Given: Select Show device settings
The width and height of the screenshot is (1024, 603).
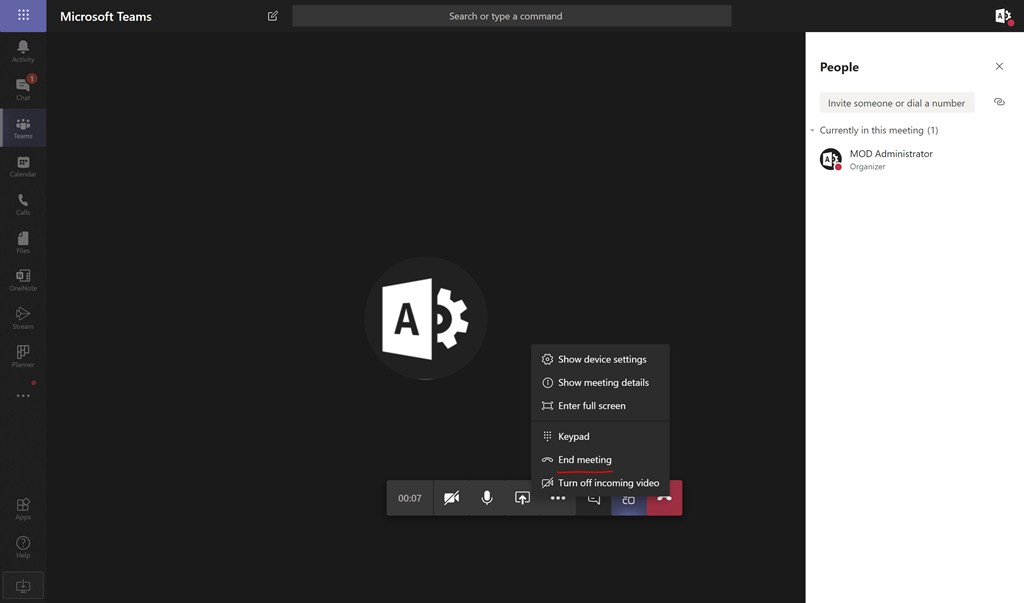Looking at the screenshot, I should click(x=602, y=358).
